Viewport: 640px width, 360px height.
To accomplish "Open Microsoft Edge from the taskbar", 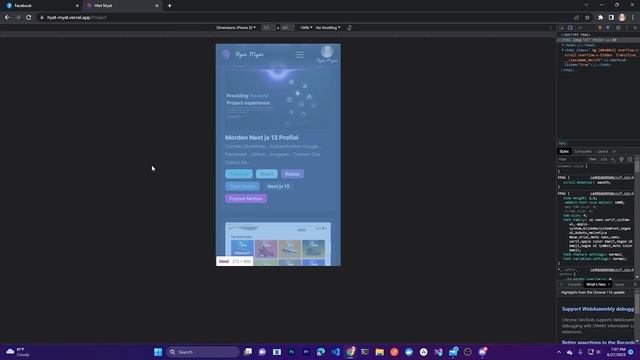I will [x=321, y=352].
